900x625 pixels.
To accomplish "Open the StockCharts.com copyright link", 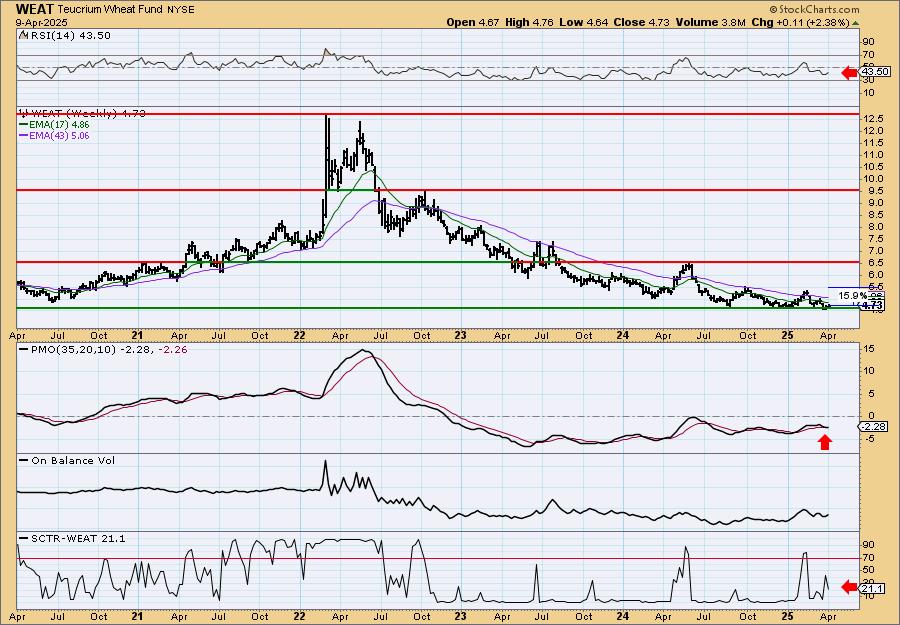I will point(814,9).
